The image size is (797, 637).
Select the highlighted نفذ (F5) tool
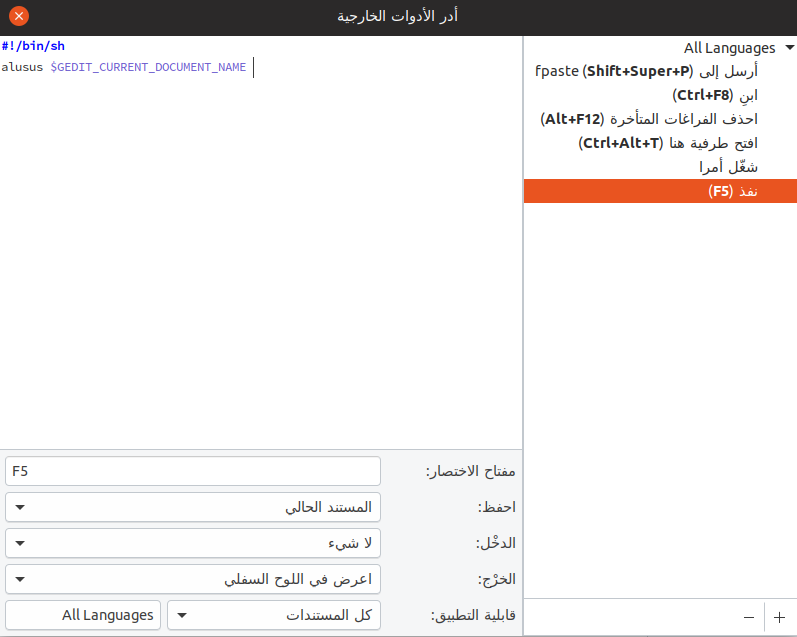(x=733, y=191)
